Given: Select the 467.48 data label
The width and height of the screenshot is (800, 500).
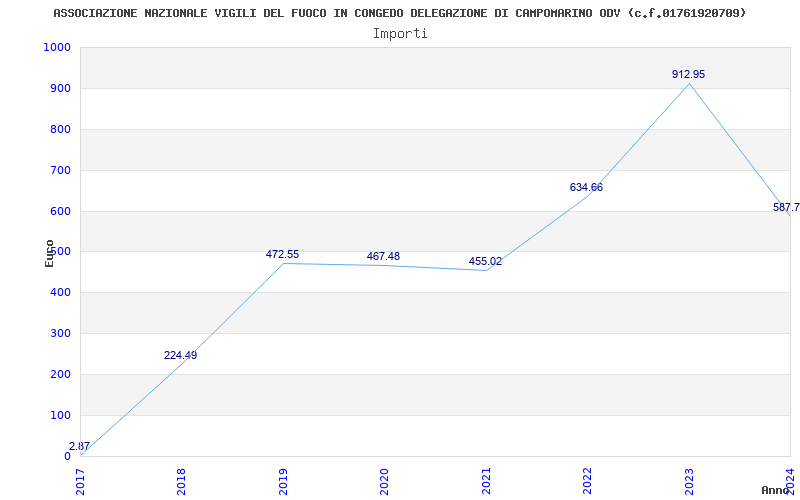Looking at the screenshot, I should pos(383,257).
